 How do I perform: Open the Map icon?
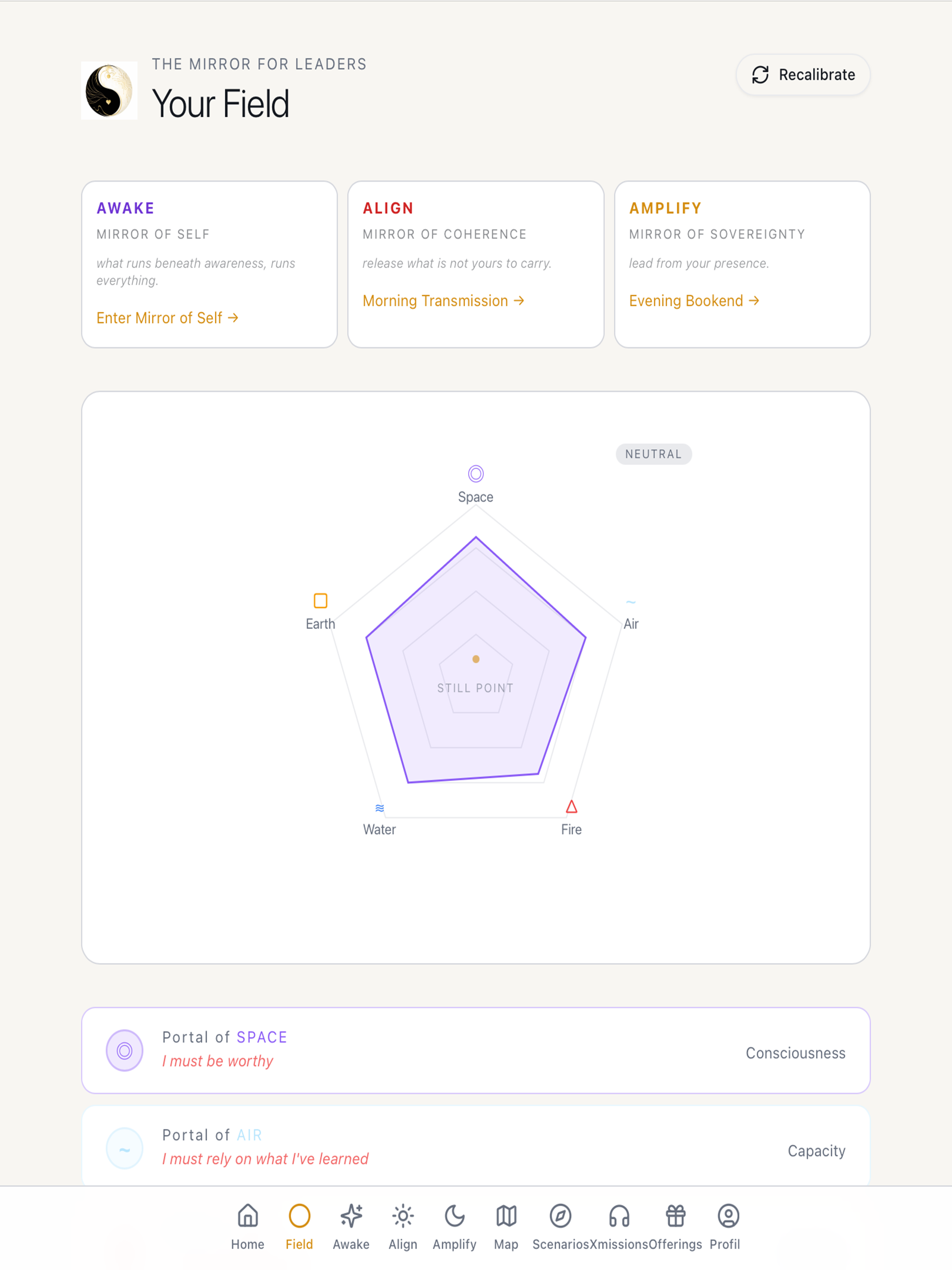point(506,1216)
